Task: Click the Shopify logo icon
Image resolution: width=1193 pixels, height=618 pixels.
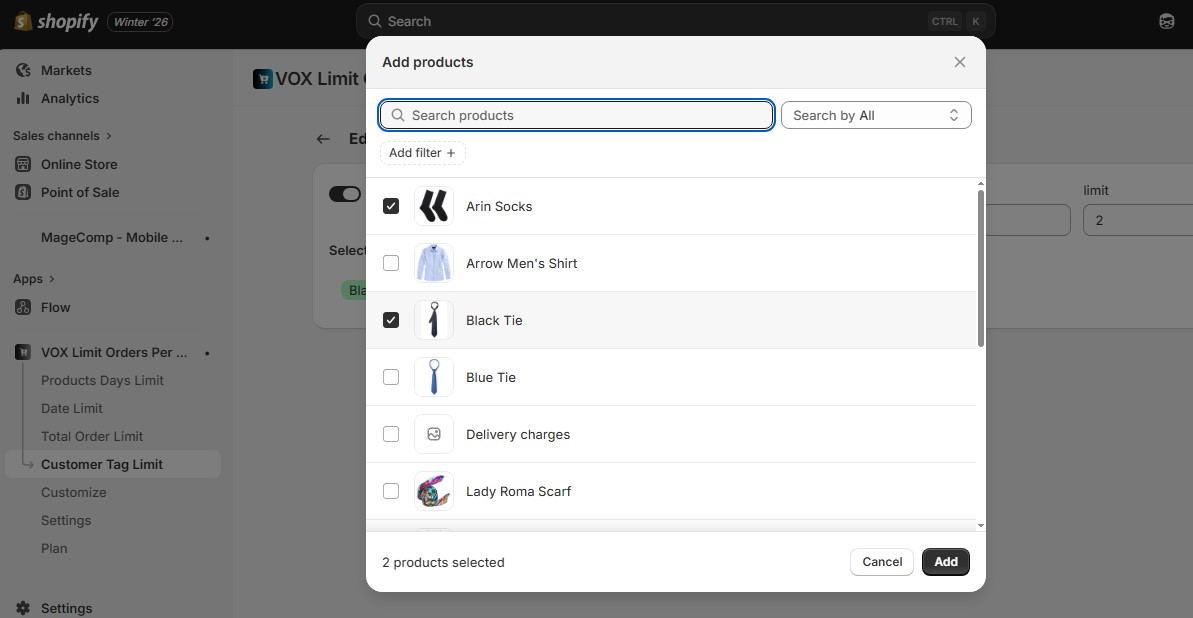Action: tap(23, 21)
